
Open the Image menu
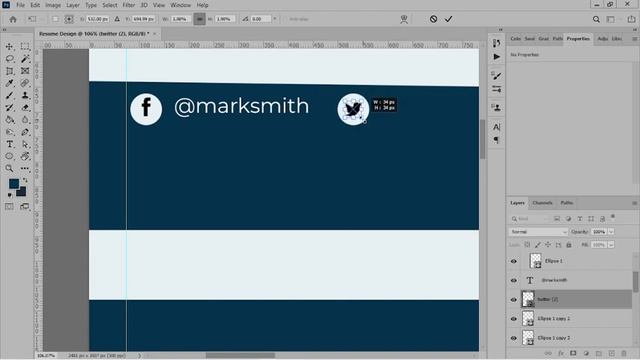click(x=53, y=5)
